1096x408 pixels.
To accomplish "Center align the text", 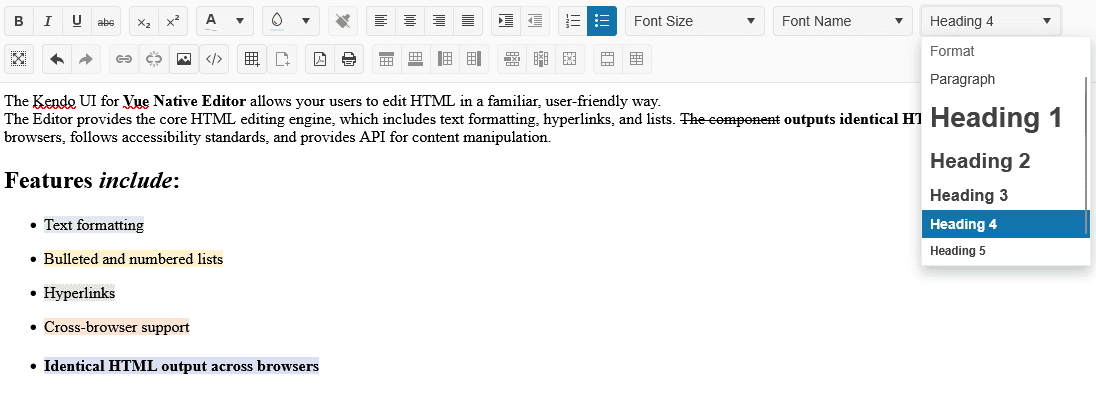I will [410, 21].
